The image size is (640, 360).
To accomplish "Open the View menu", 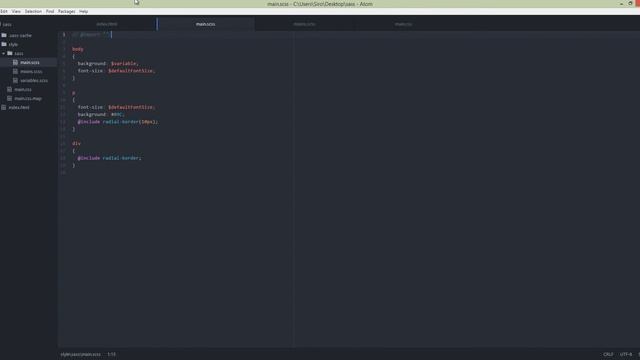I will (16, 11).
